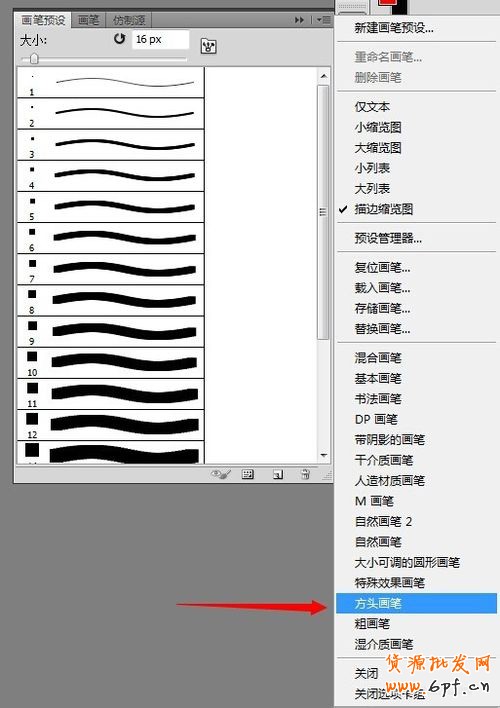Load the 带阴影的画笔 brush set
Viewport: 500px width, 708px height.
(x=389, y=439)
